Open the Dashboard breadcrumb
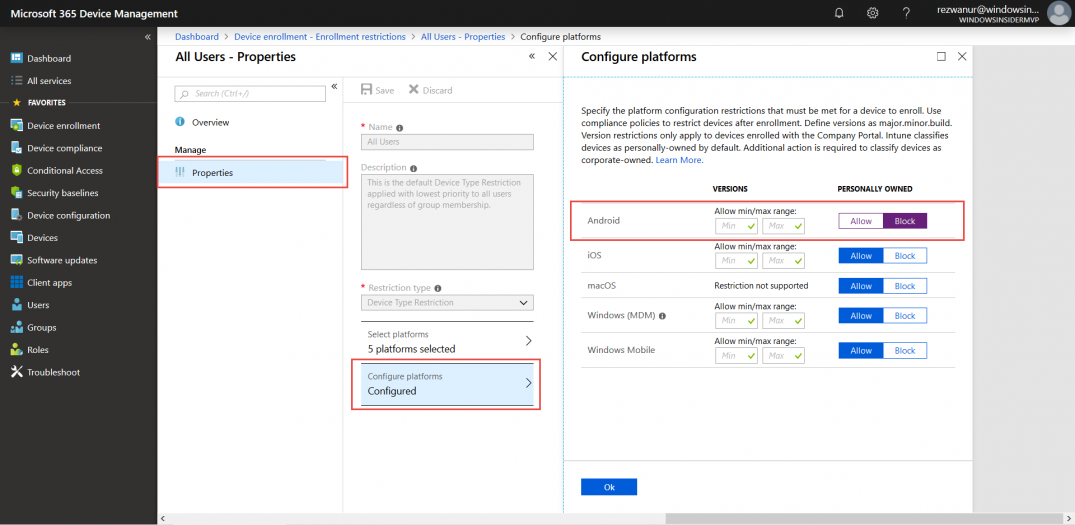Viewport: 1075px width, 525px height. 197,36
